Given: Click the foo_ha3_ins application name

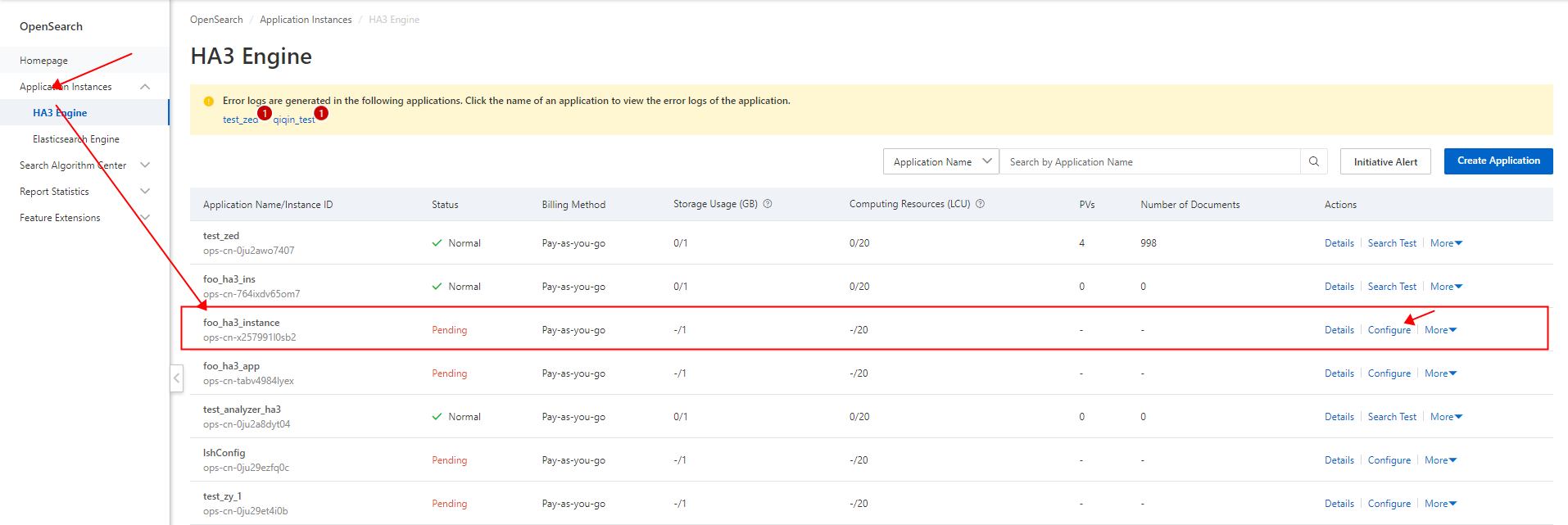Looking at the screenshot, I should (x=229, y=279).
